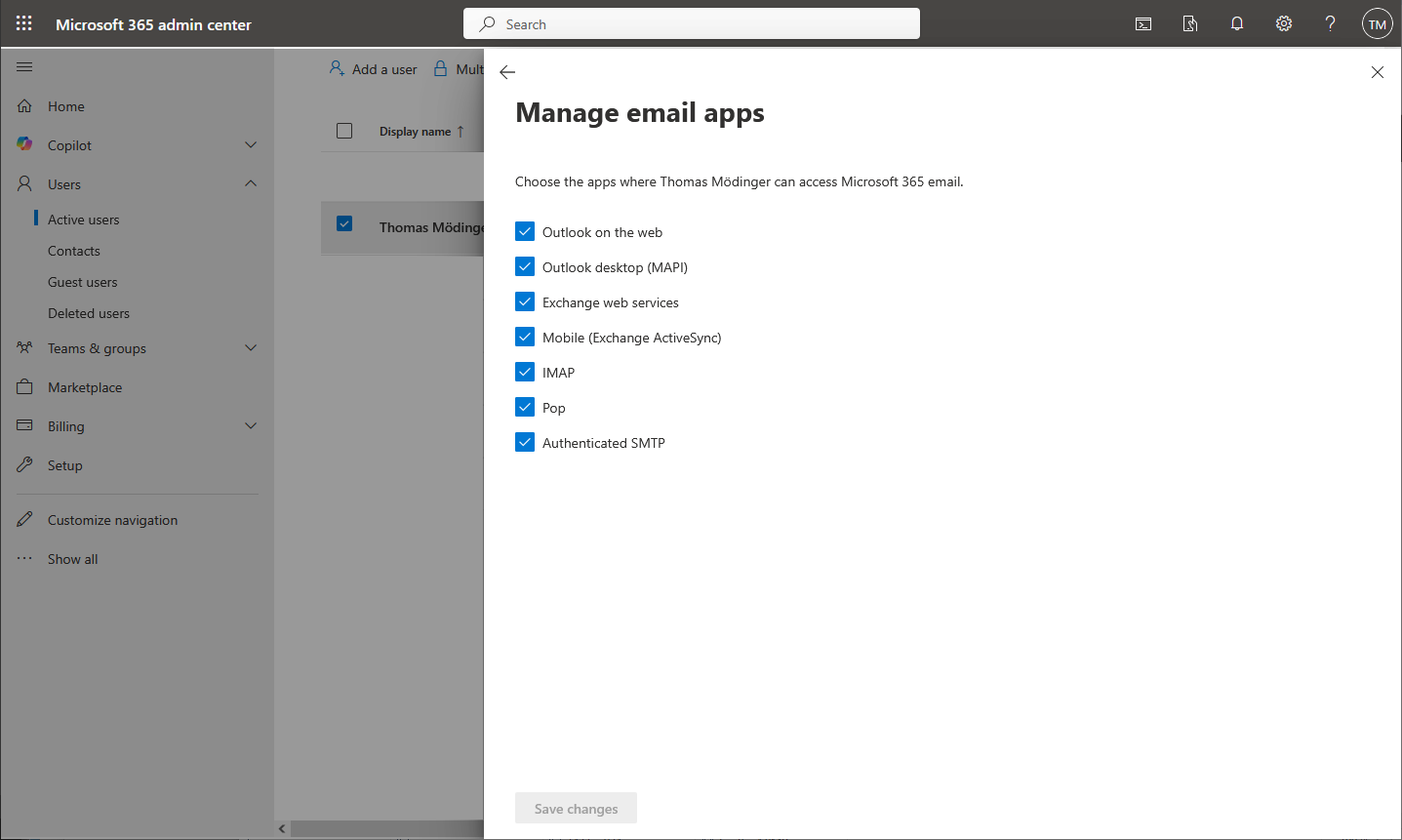Image resolution: width=1402 pixels, height=840 pixels.
Task: Collapse the navigation menu hamburger icon
Action: pyautogui.click(x=25, y=67)
